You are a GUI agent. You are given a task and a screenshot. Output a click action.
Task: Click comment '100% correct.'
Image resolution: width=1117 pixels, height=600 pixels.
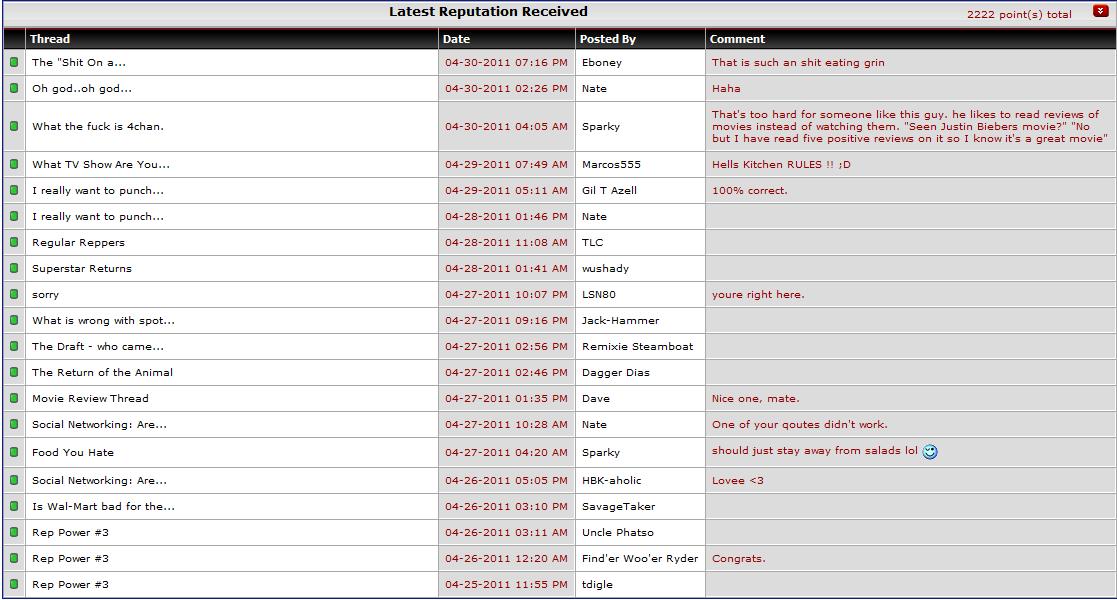coord(749,190)
